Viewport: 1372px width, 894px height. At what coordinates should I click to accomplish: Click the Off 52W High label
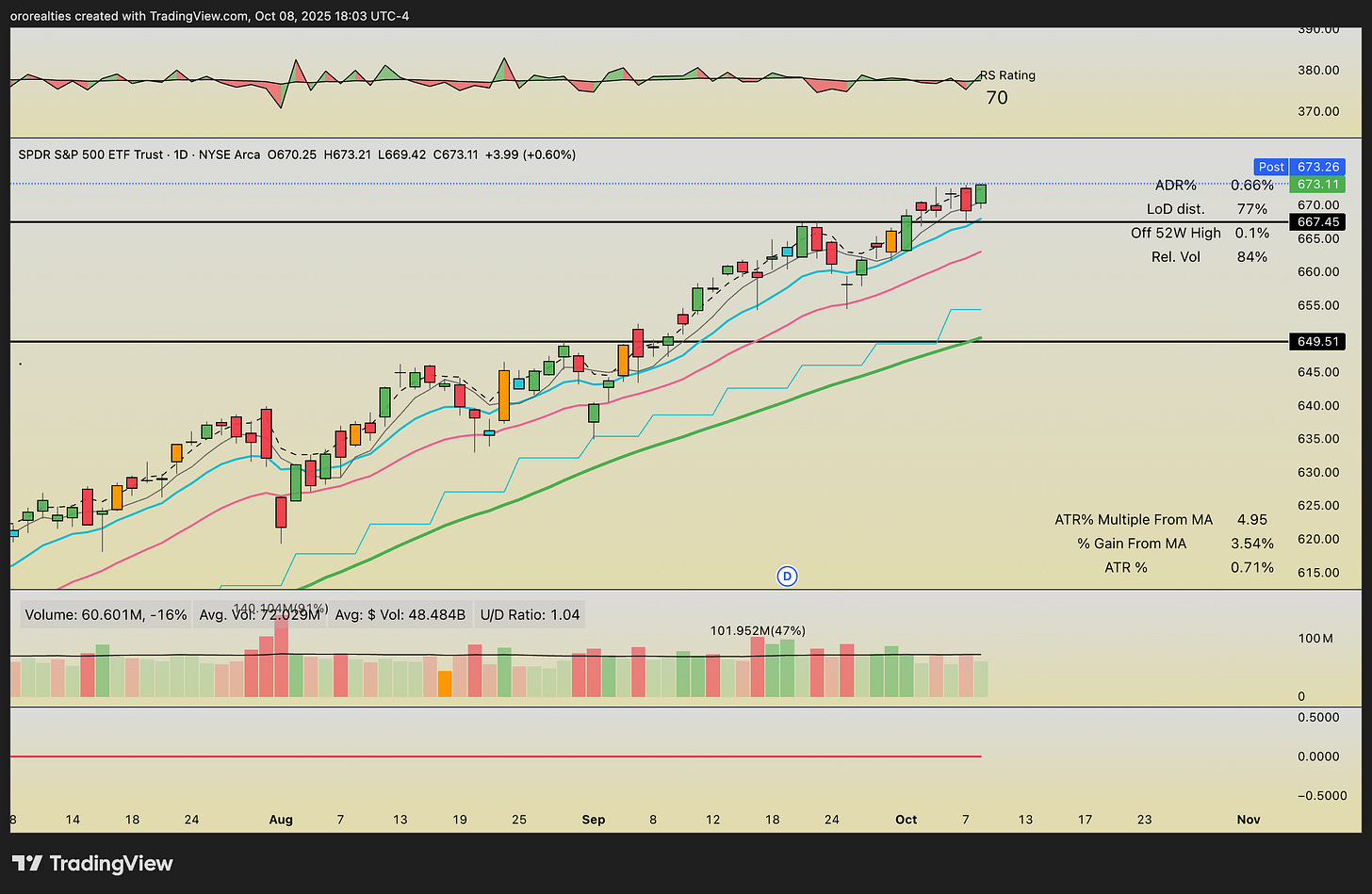click(x=1176, y=233)
